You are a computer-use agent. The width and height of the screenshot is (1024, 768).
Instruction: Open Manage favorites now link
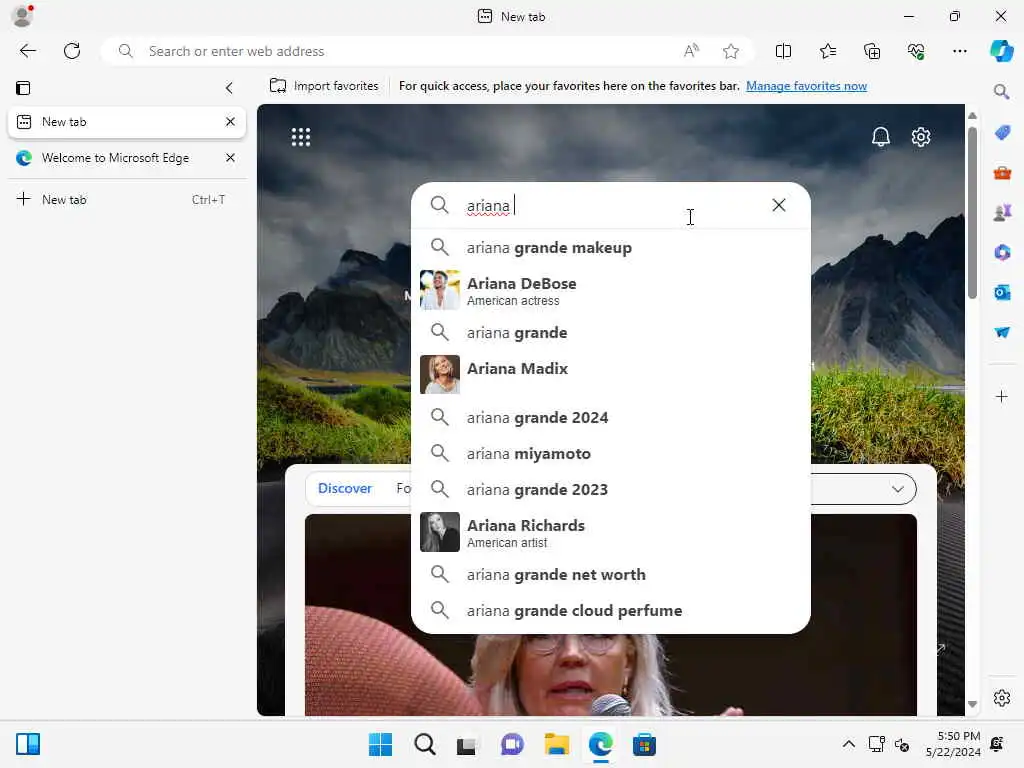(x=806, y=86)
